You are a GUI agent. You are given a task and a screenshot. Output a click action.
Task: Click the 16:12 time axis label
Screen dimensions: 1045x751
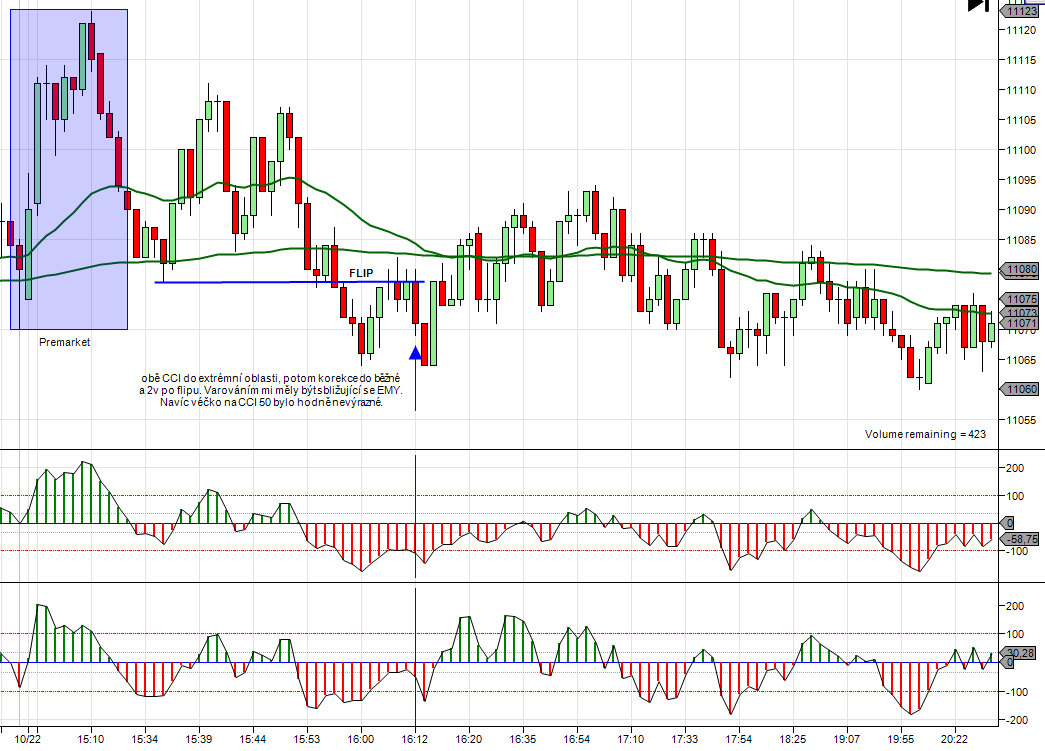tap(415, 739)
